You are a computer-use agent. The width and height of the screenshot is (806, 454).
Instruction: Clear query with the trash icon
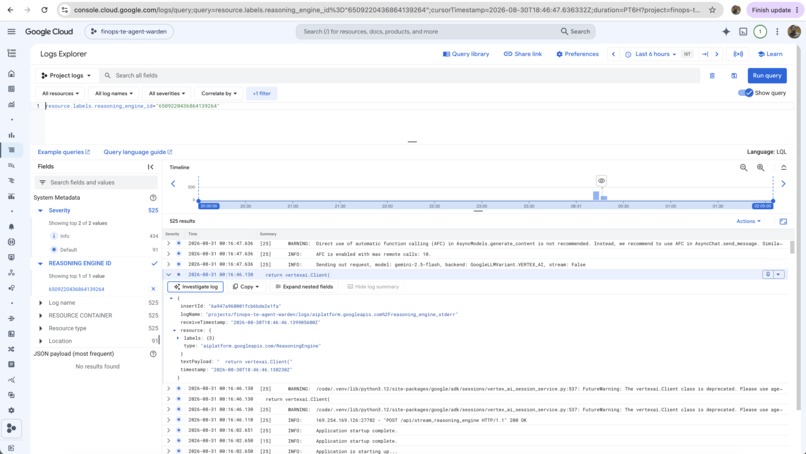712,76
